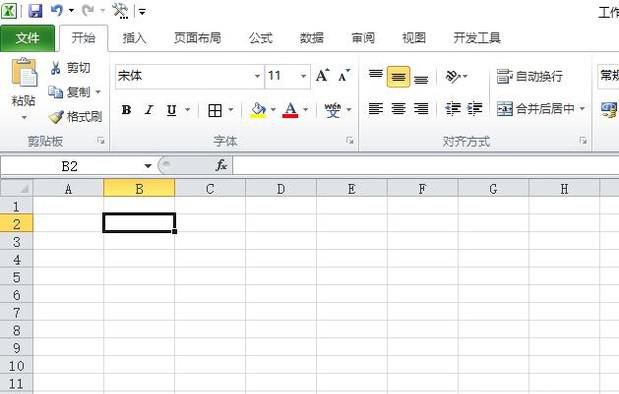
Task: Open the borders dropdown arrow
Action: click(x=231, y=110)
